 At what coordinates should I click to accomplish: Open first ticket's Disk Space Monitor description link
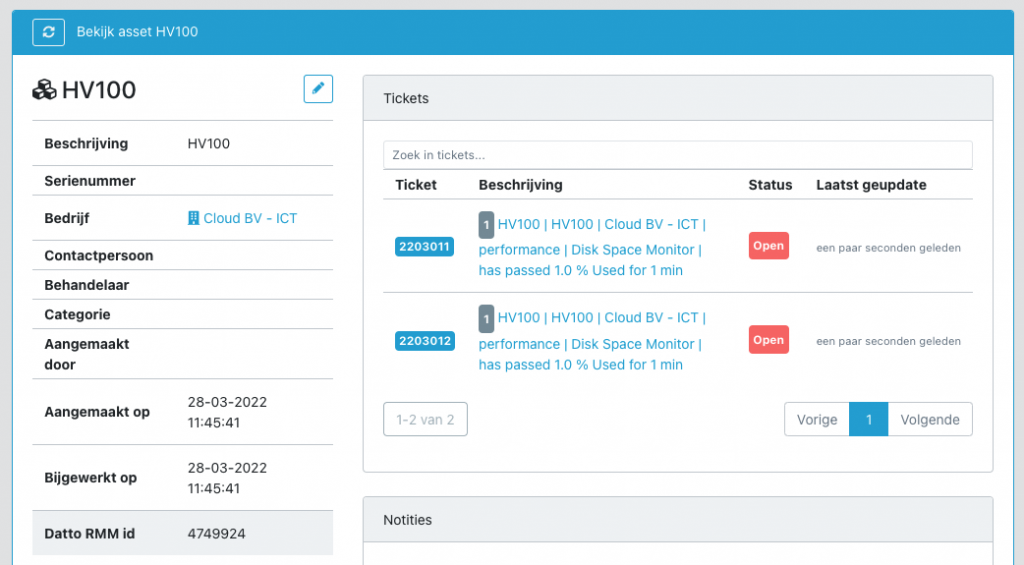(x=592, y=247)
